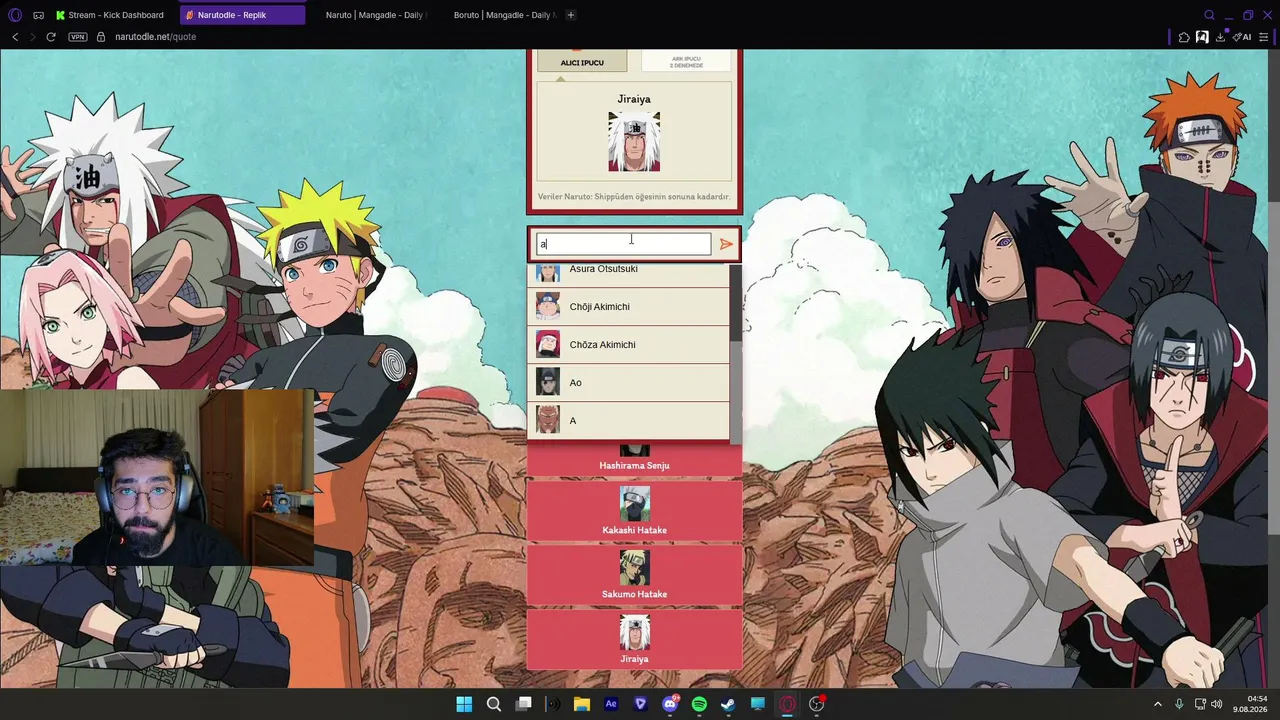Switch to the Narutodle - Replik tab
This screenshot has height=720, width=1280.
tap(242, 15)
